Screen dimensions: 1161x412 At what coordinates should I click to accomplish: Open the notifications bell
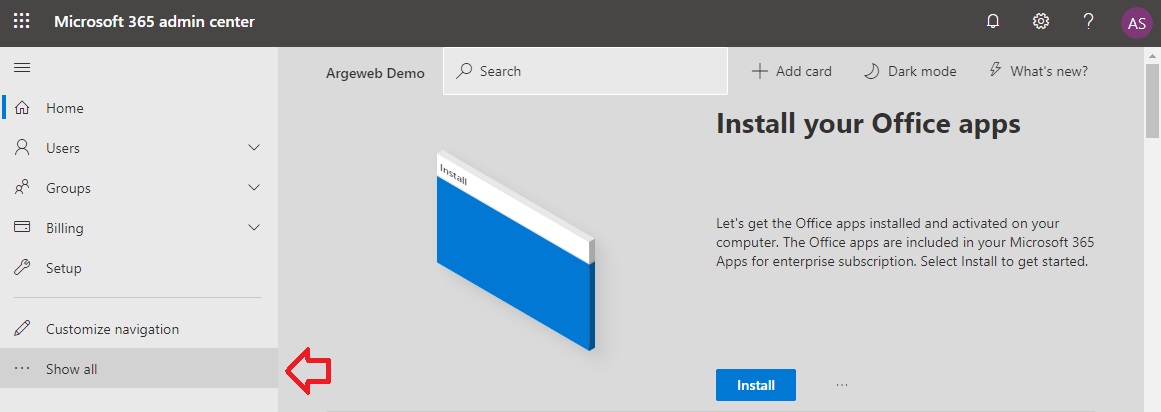click(x=993, y=21)
